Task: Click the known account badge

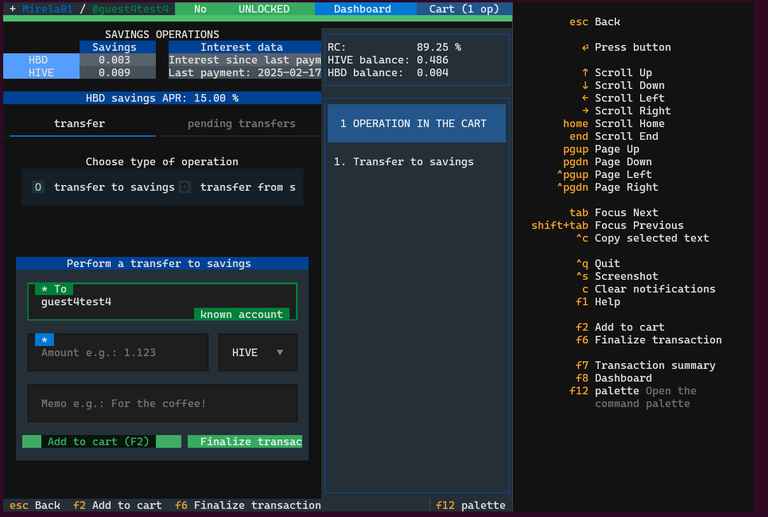Action: tap(241, 314)
